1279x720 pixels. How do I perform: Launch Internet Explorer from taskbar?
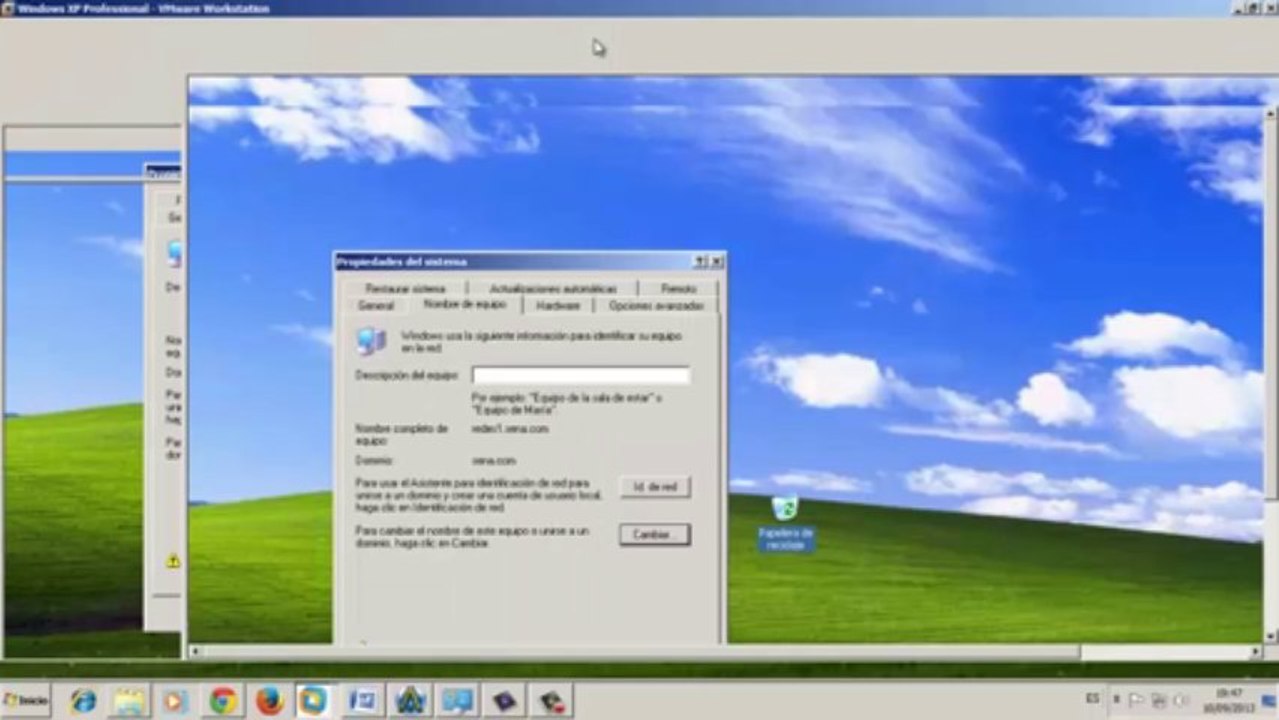(x=84, y=701)
